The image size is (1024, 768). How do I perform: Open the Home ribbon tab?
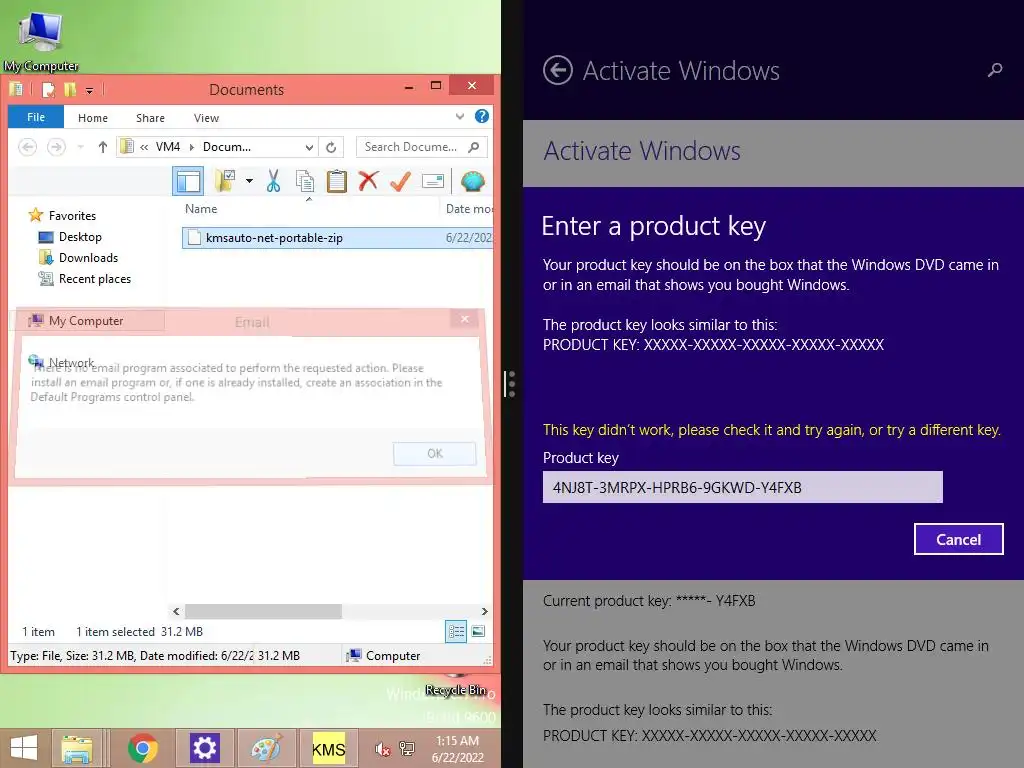coord(93,118)
